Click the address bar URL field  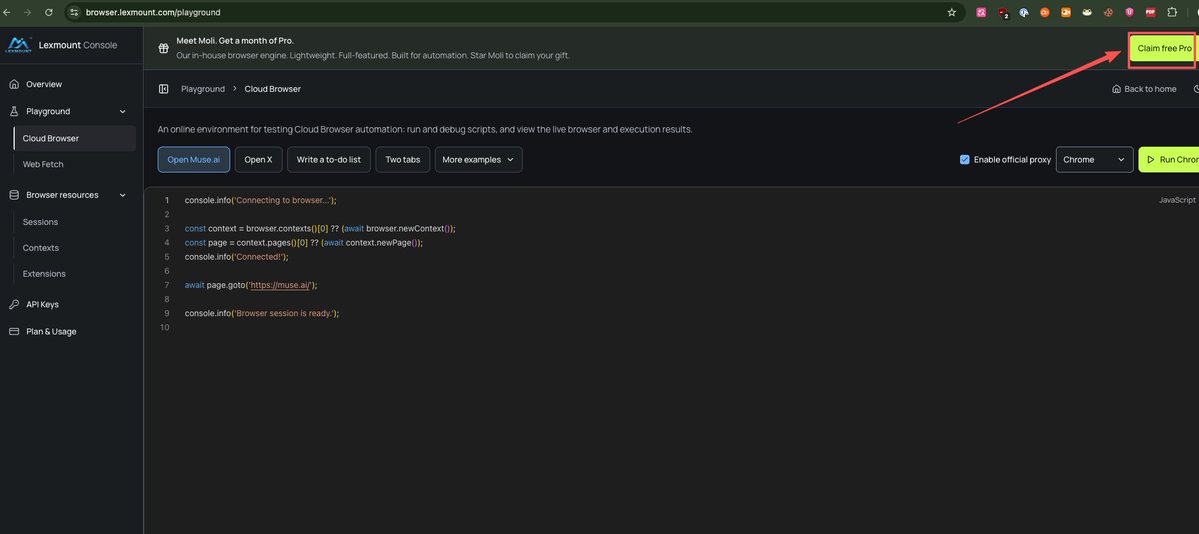pos(505,12)
